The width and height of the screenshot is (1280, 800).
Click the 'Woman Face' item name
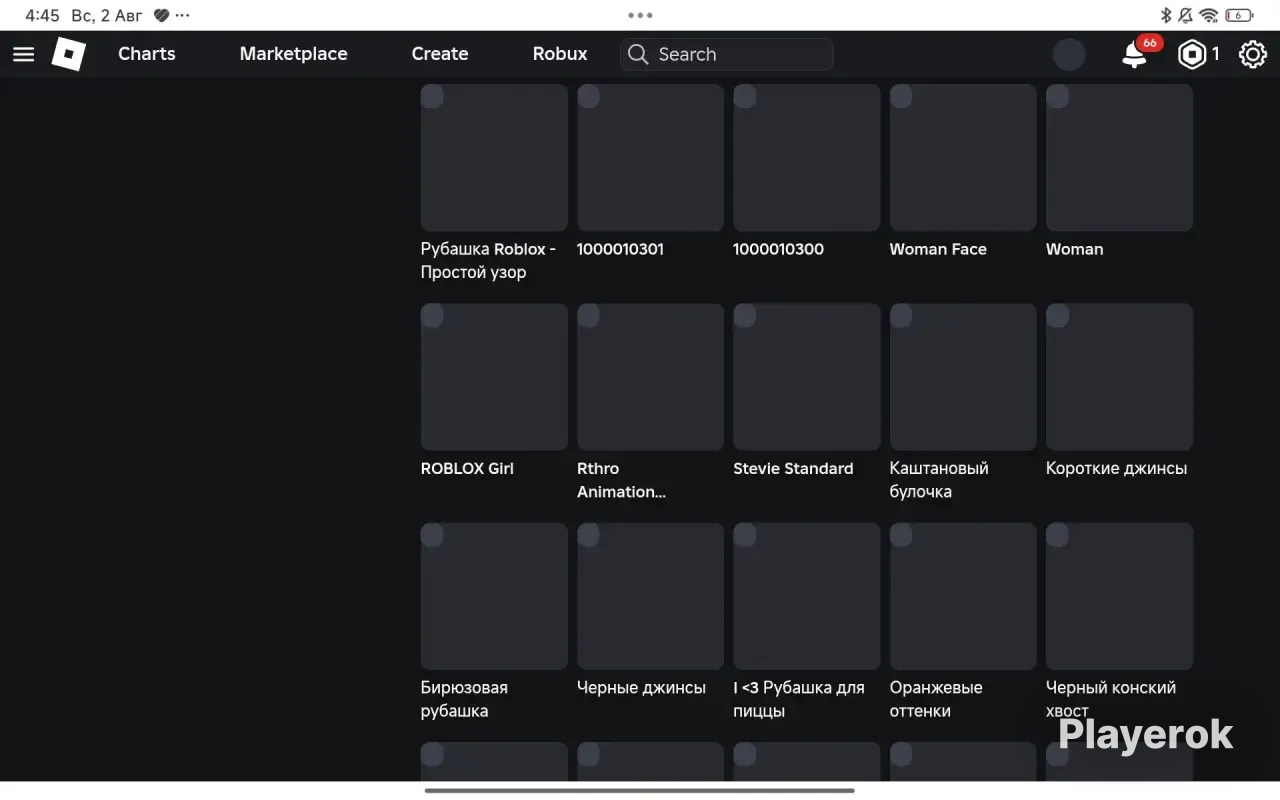point(938,249)
